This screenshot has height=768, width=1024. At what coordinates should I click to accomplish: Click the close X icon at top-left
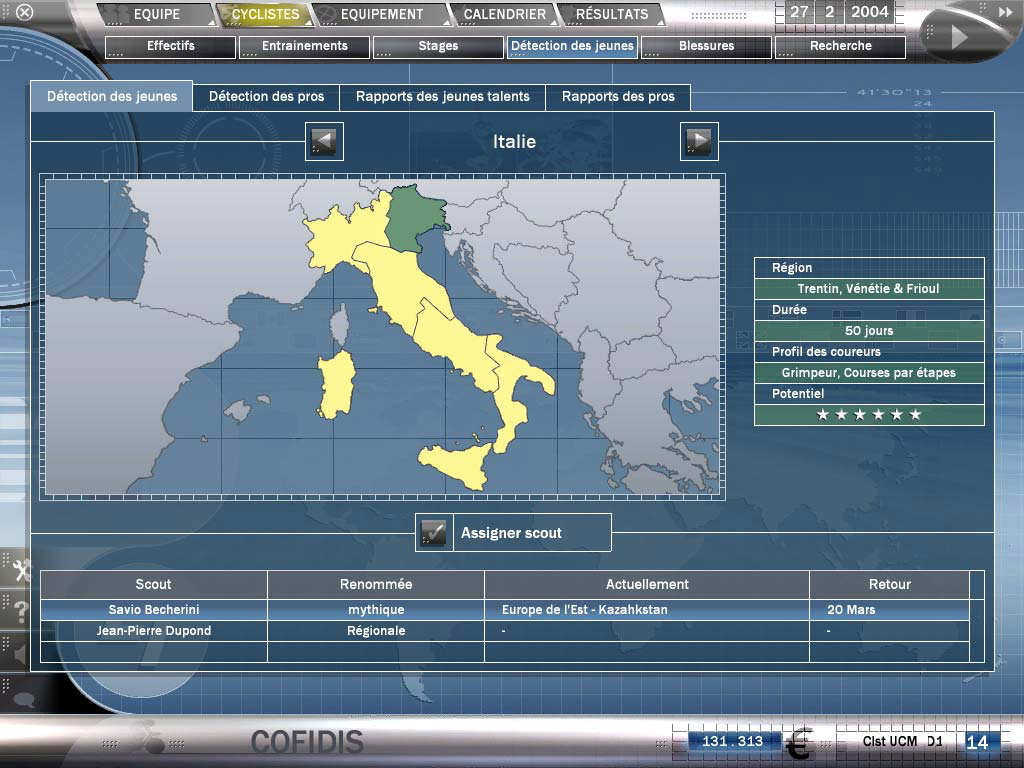(x=25, y=13)
